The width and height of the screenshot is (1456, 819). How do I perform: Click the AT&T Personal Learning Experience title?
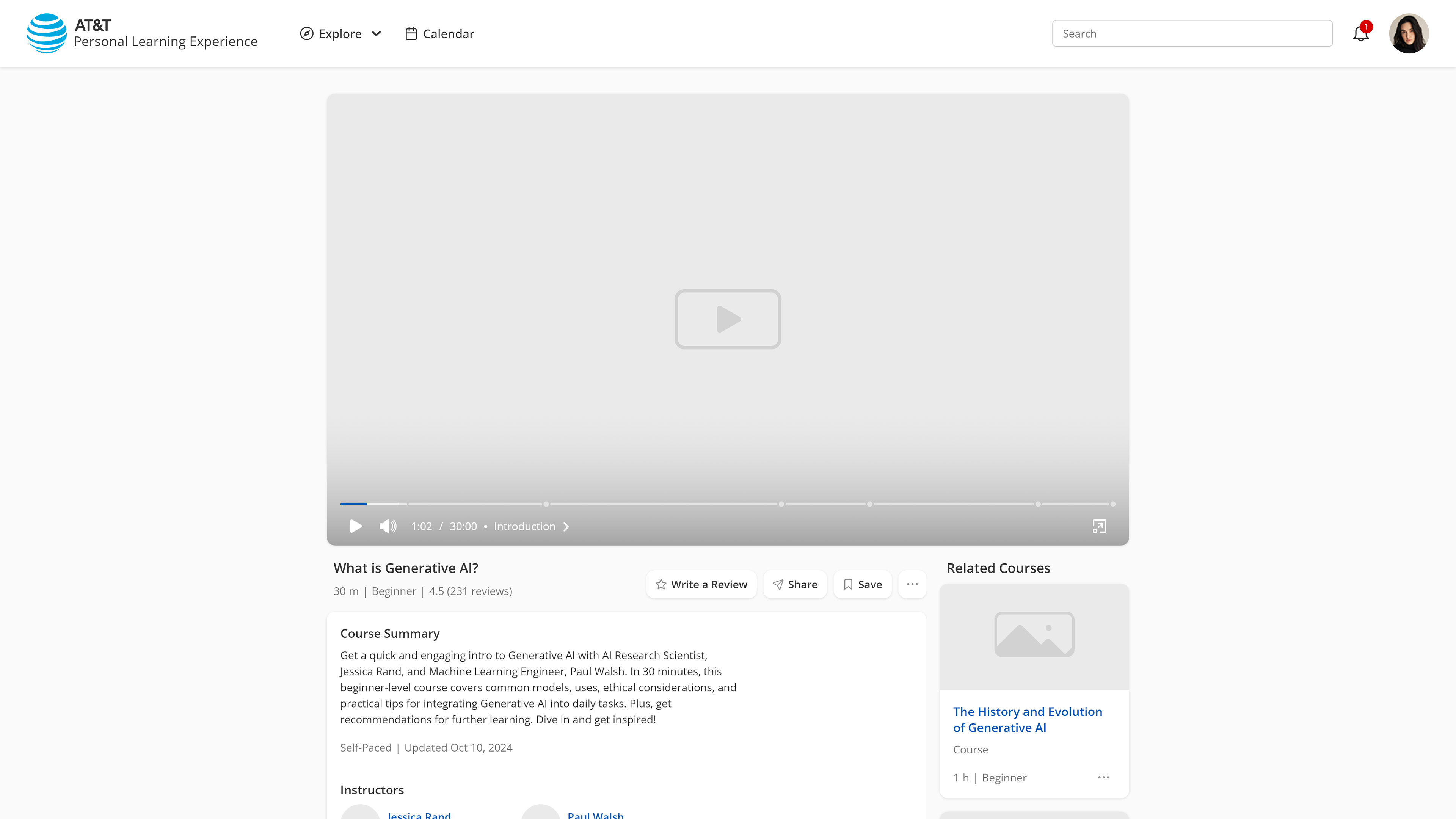[x=166, y=34]
